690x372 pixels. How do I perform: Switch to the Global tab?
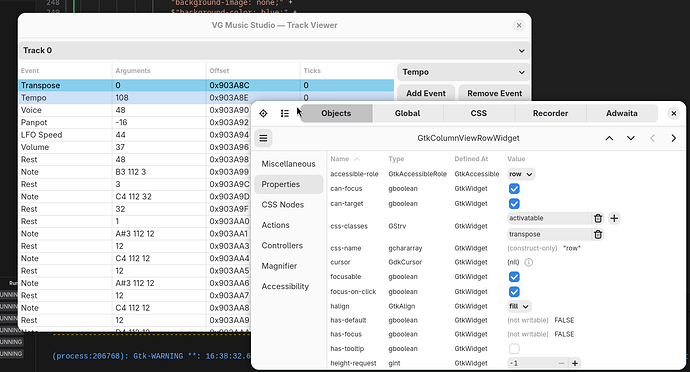(407, 114)
